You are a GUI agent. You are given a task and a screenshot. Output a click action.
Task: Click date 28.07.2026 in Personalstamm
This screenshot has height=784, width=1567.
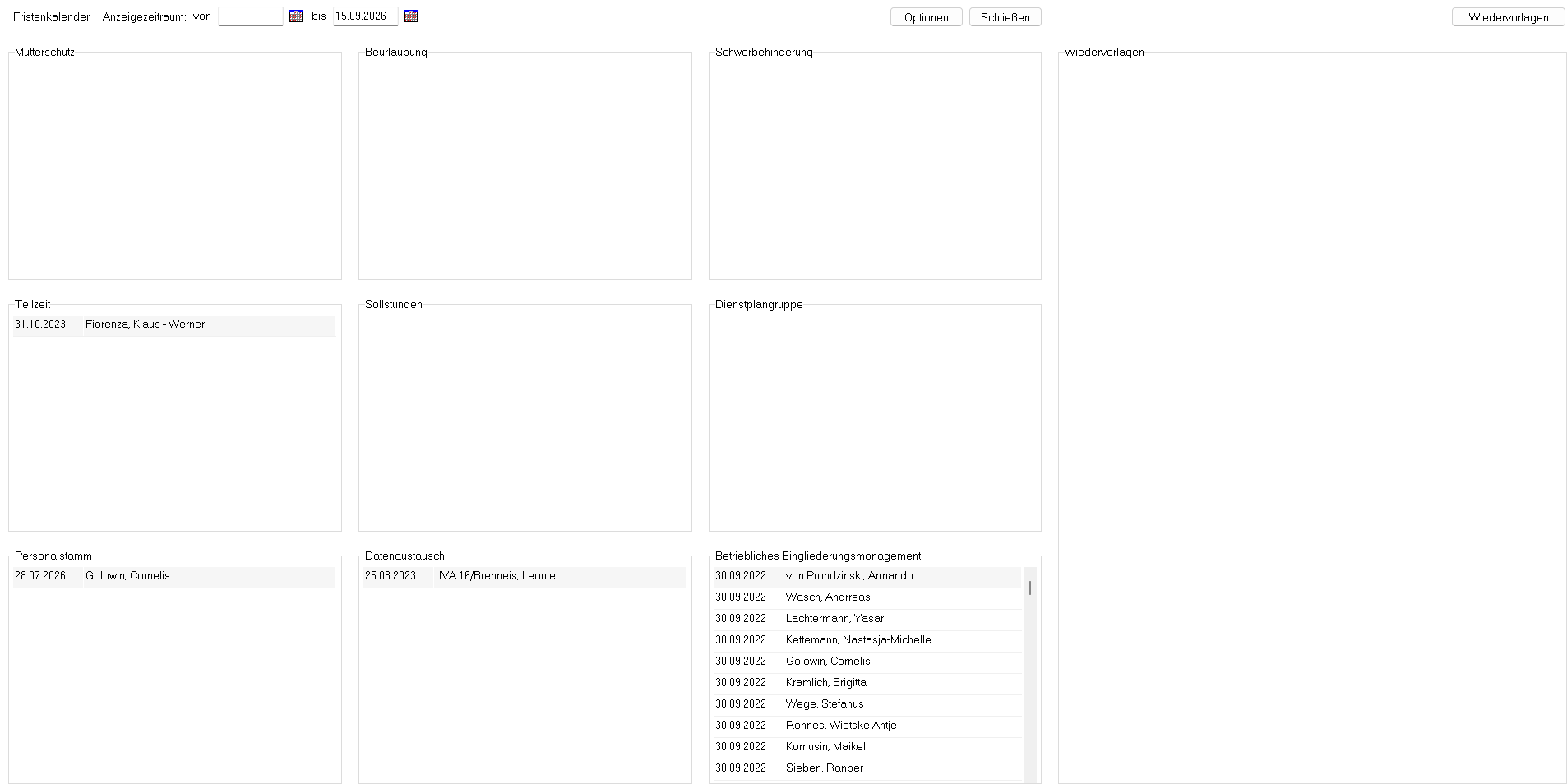pyautogui.click(x=40, y=576)
